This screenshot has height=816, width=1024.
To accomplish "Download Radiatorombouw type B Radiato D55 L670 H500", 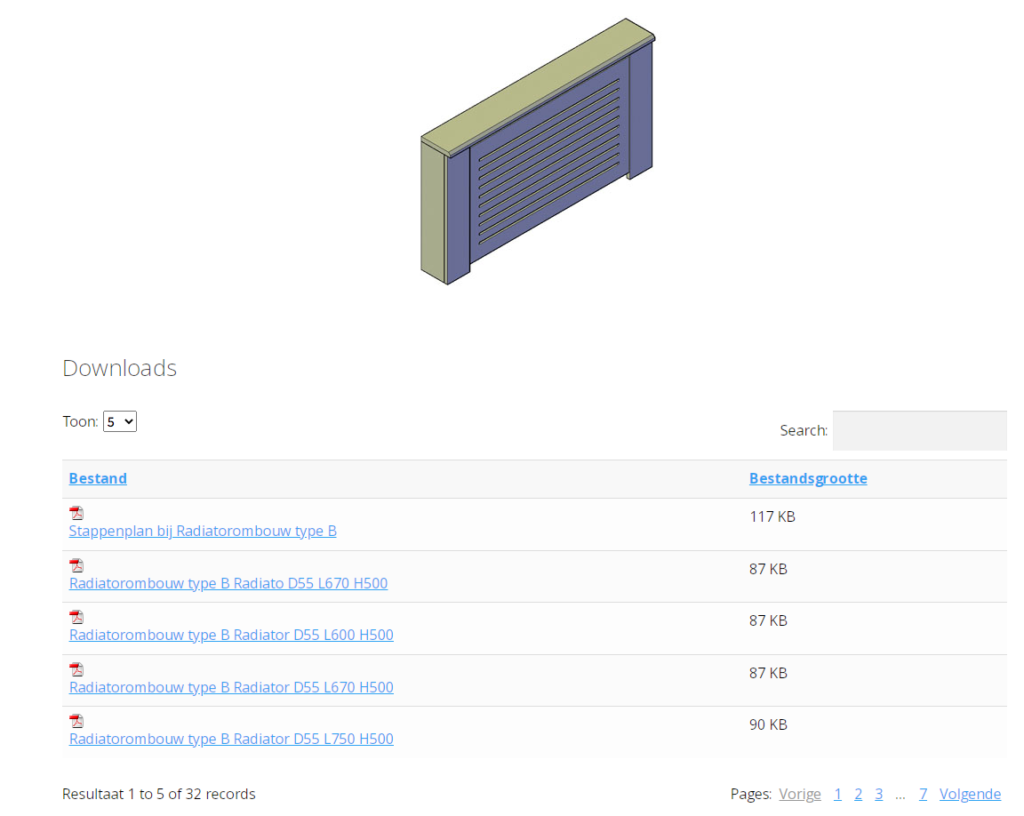I will [228, 583].
